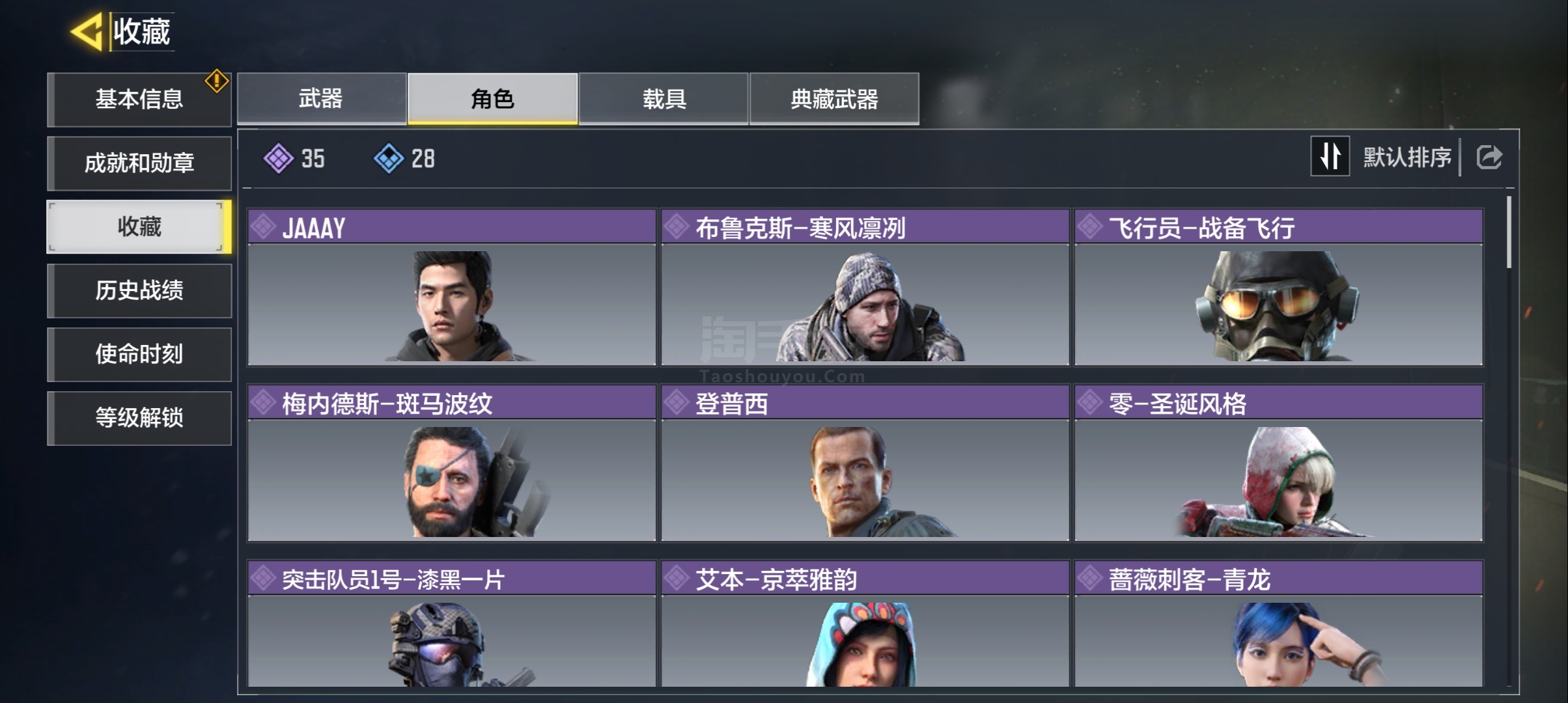Select the 零-圣诞风格 character card
This screenshot has height=703, width=1568.
point(1278,463)
